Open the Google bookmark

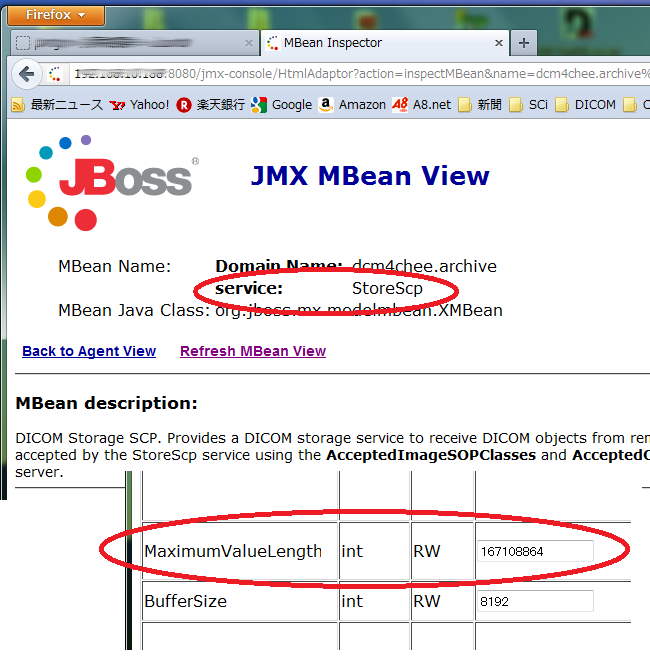[281, 105]
